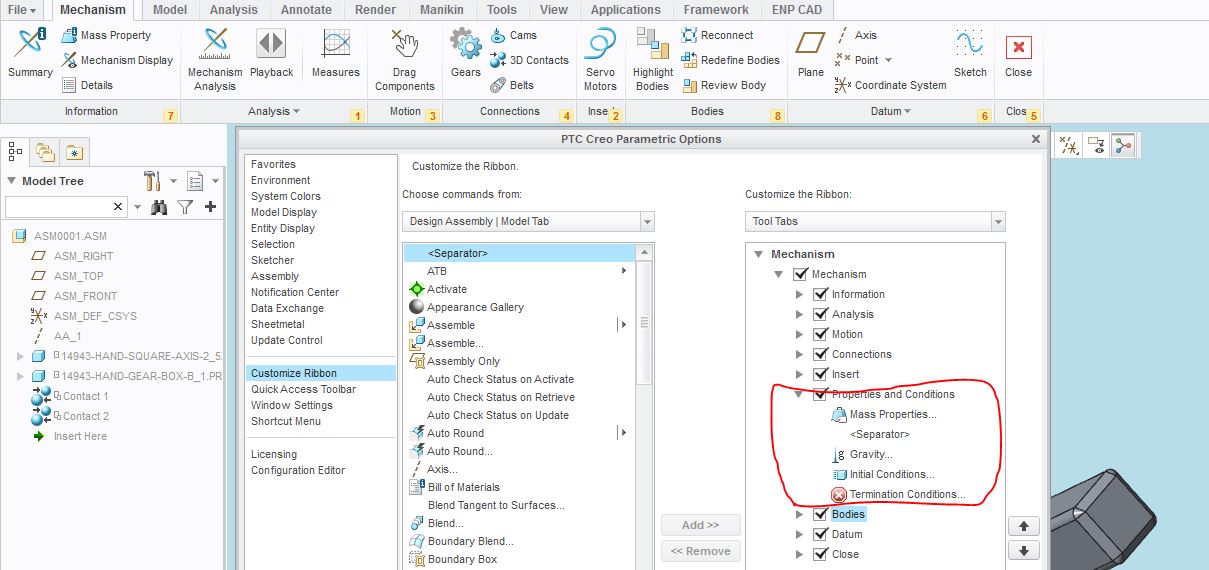Open Mechanism Display settings

click(x=117, y=60)
